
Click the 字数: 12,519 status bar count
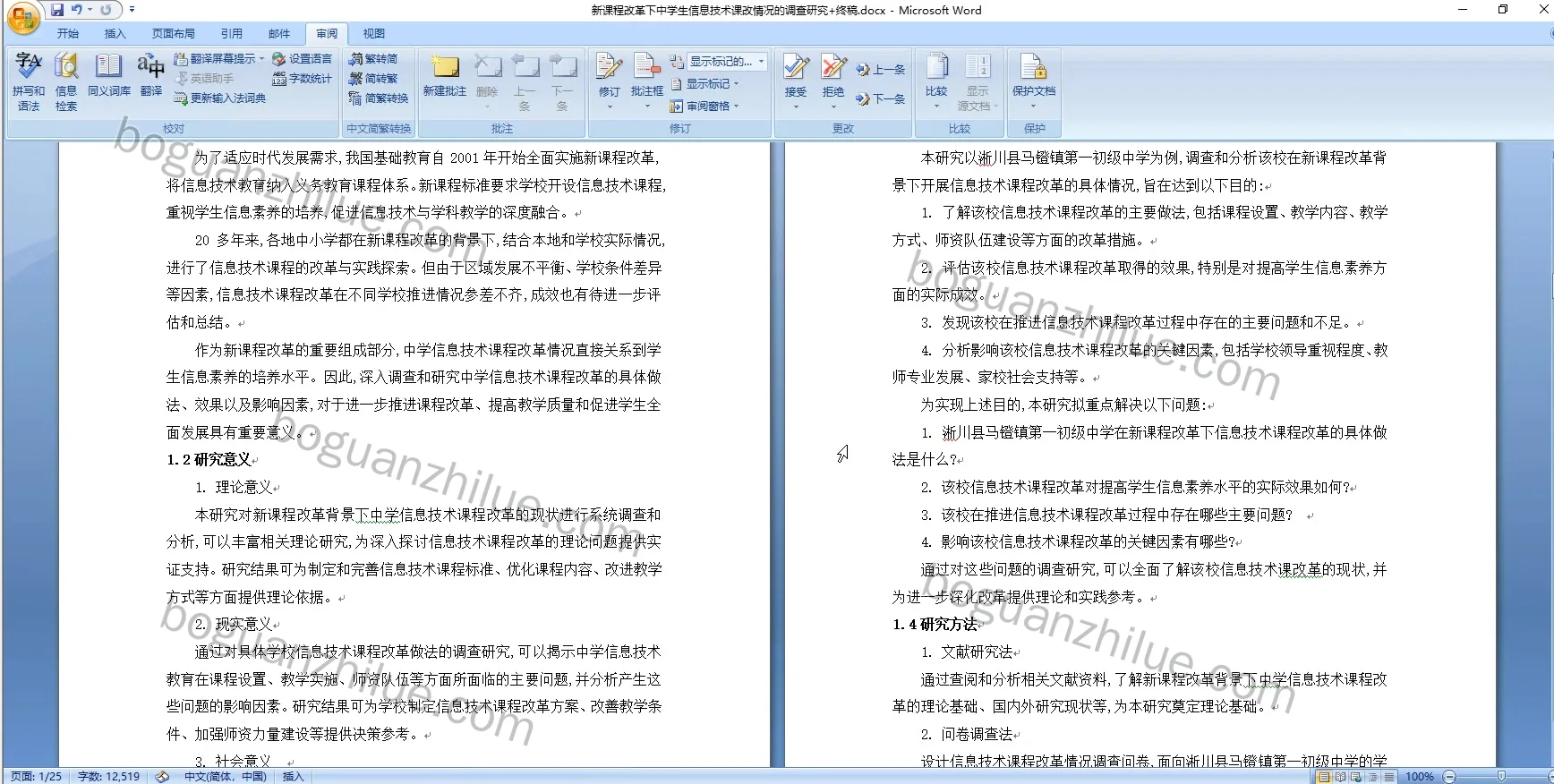coord(109,777)
